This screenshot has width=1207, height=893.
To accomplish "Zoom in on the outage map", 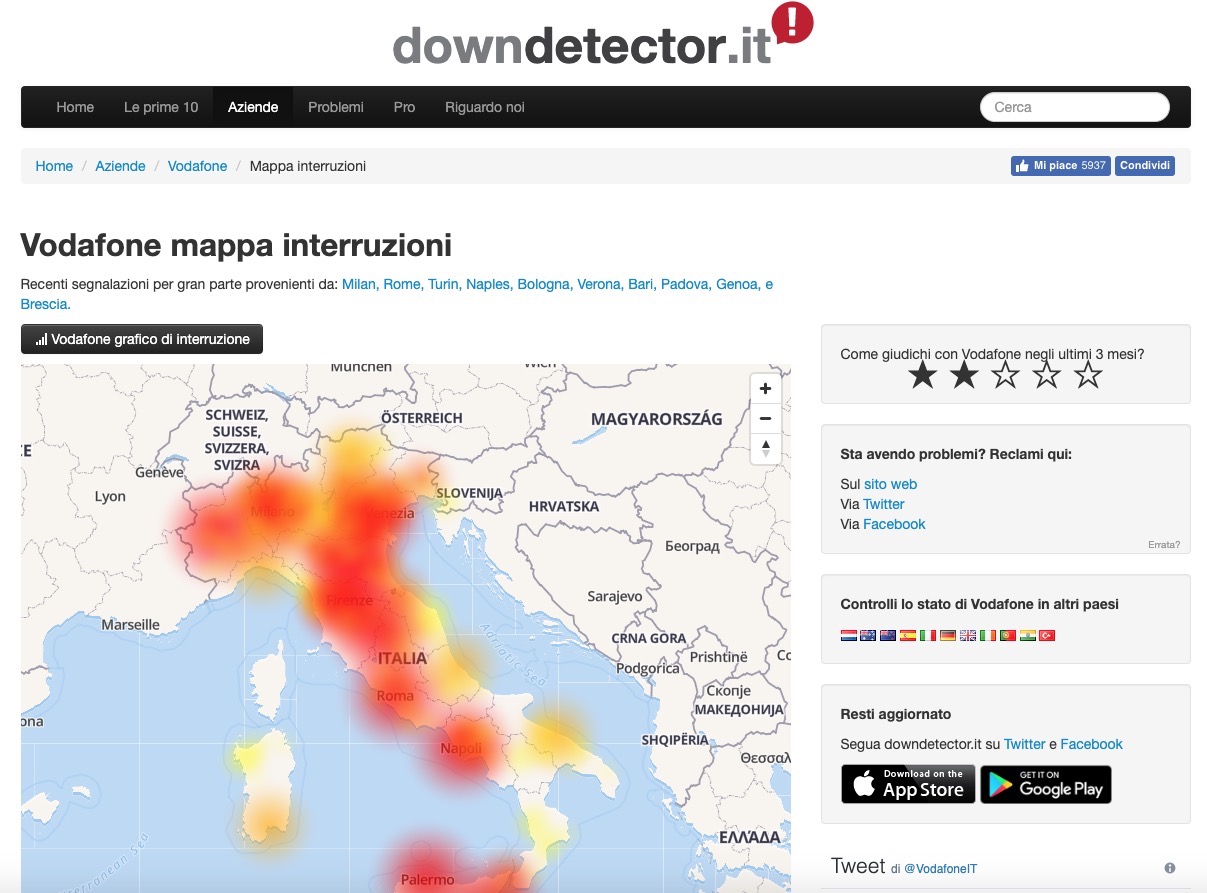I will (x=765, y=389).
